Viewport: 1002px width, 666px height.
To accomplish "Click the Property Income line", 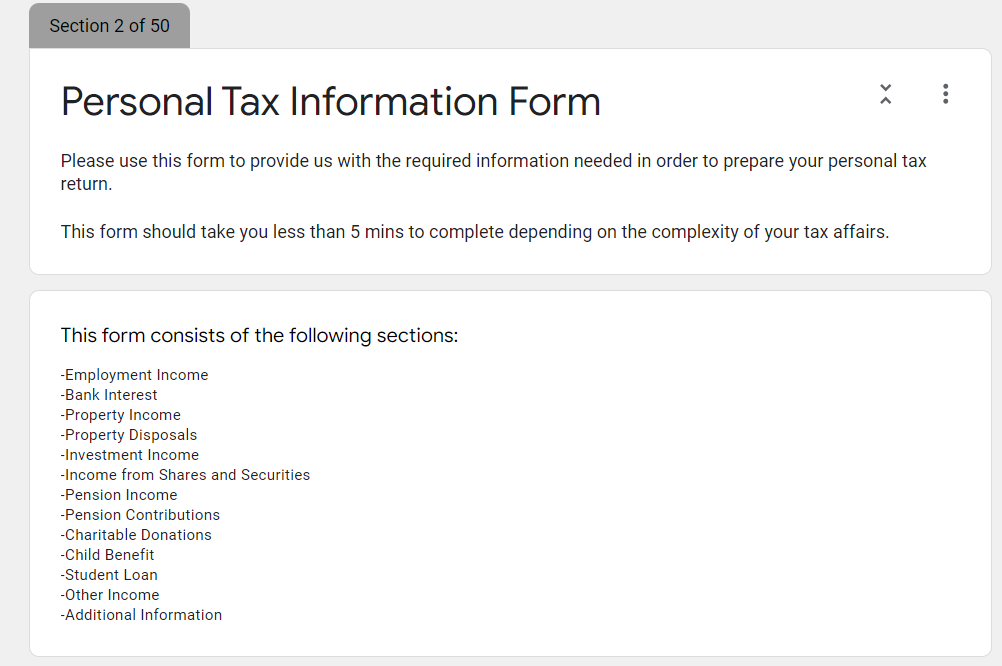I will click(121, 415).
